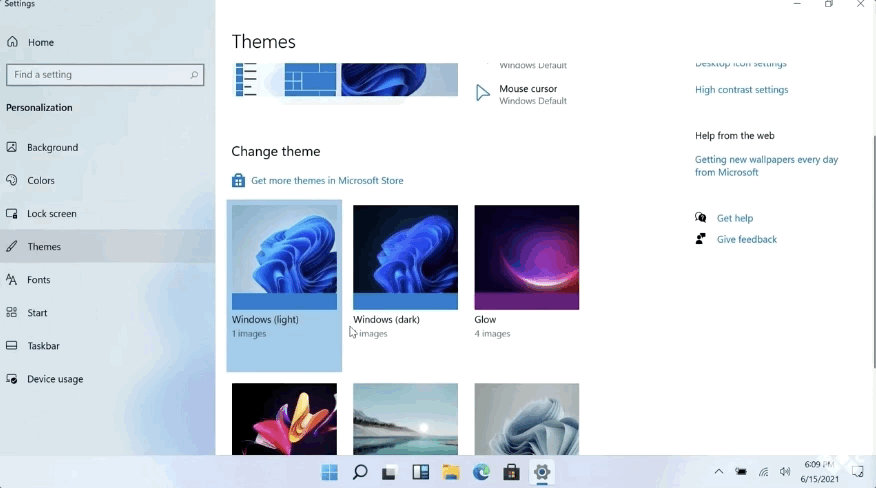
Task: Open the notification center icon
Action: coord(858,472)
